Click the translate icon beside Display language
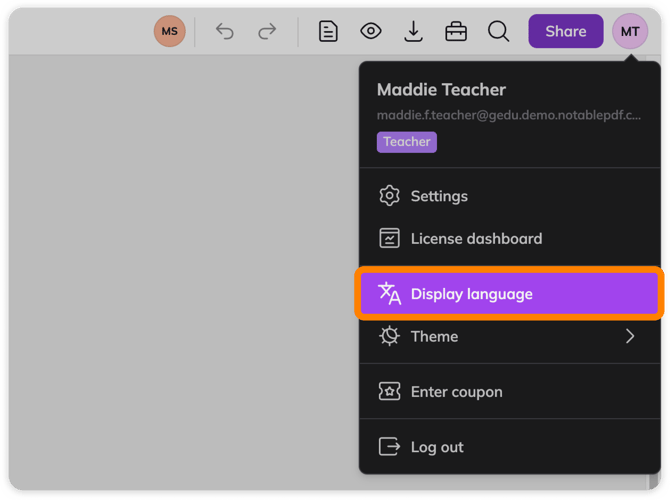The image size is (670, 500). [389, 294]
